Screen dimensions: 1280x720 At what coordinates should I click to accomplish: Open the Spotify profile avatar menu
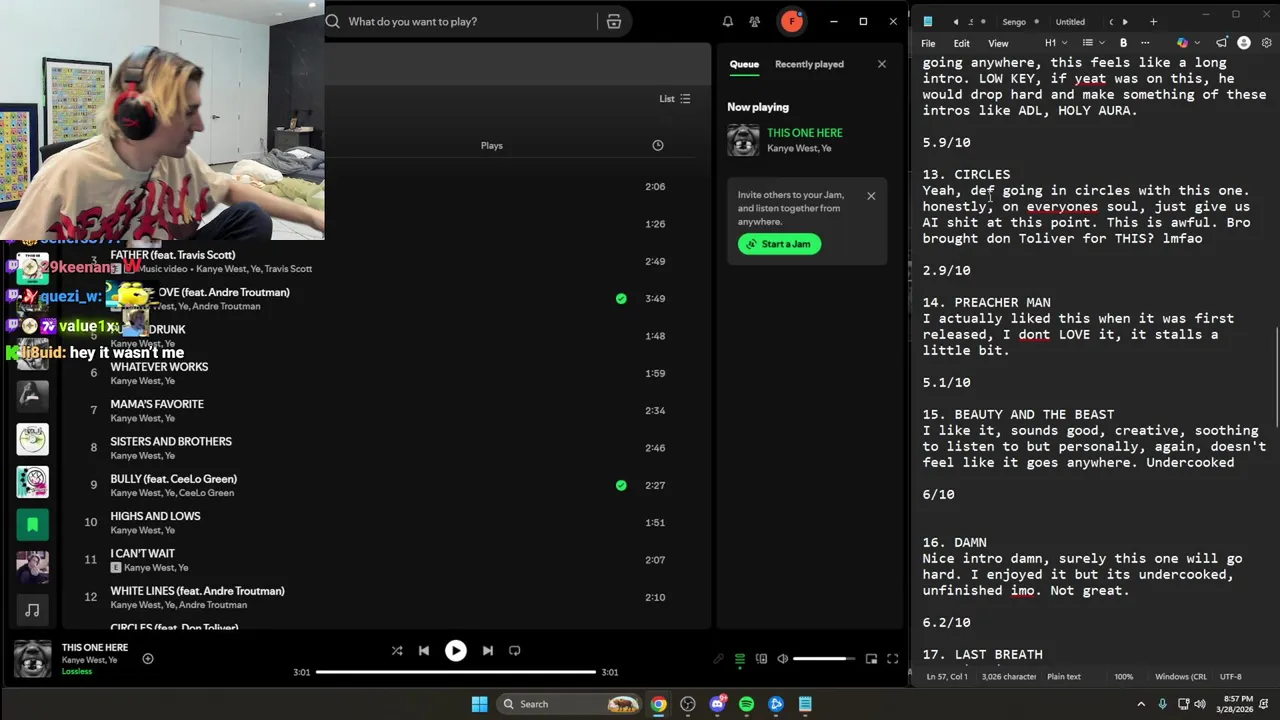791,21
